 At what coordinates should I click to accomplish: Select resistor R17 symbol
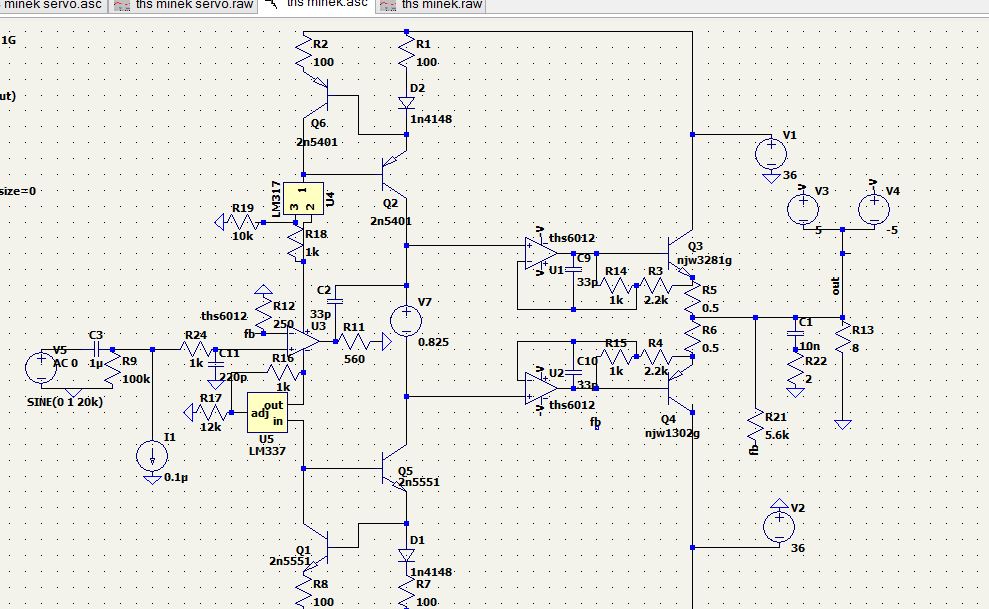210,412
